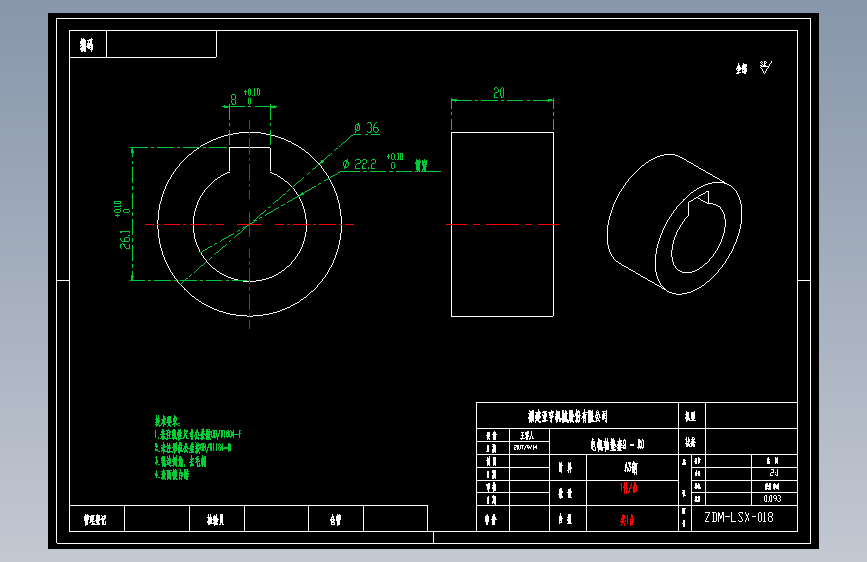Select the weight value 0.093
This screenshot has height=562, width=867.
pyautogui.click(x=772, y=498)
